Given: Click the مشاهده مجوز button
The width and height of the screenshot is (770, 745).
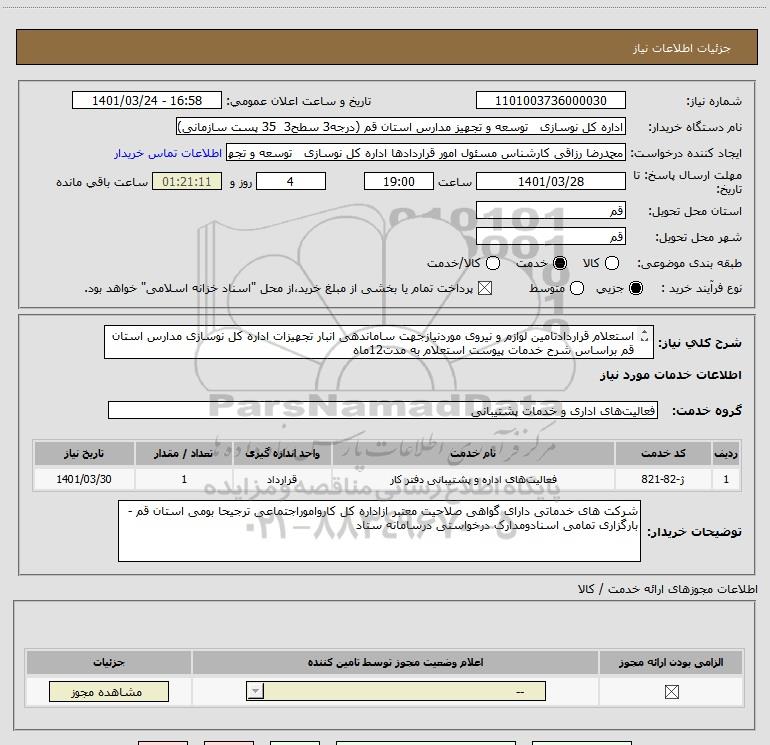Looking at the screenshot, I should [x=109, y=691].
